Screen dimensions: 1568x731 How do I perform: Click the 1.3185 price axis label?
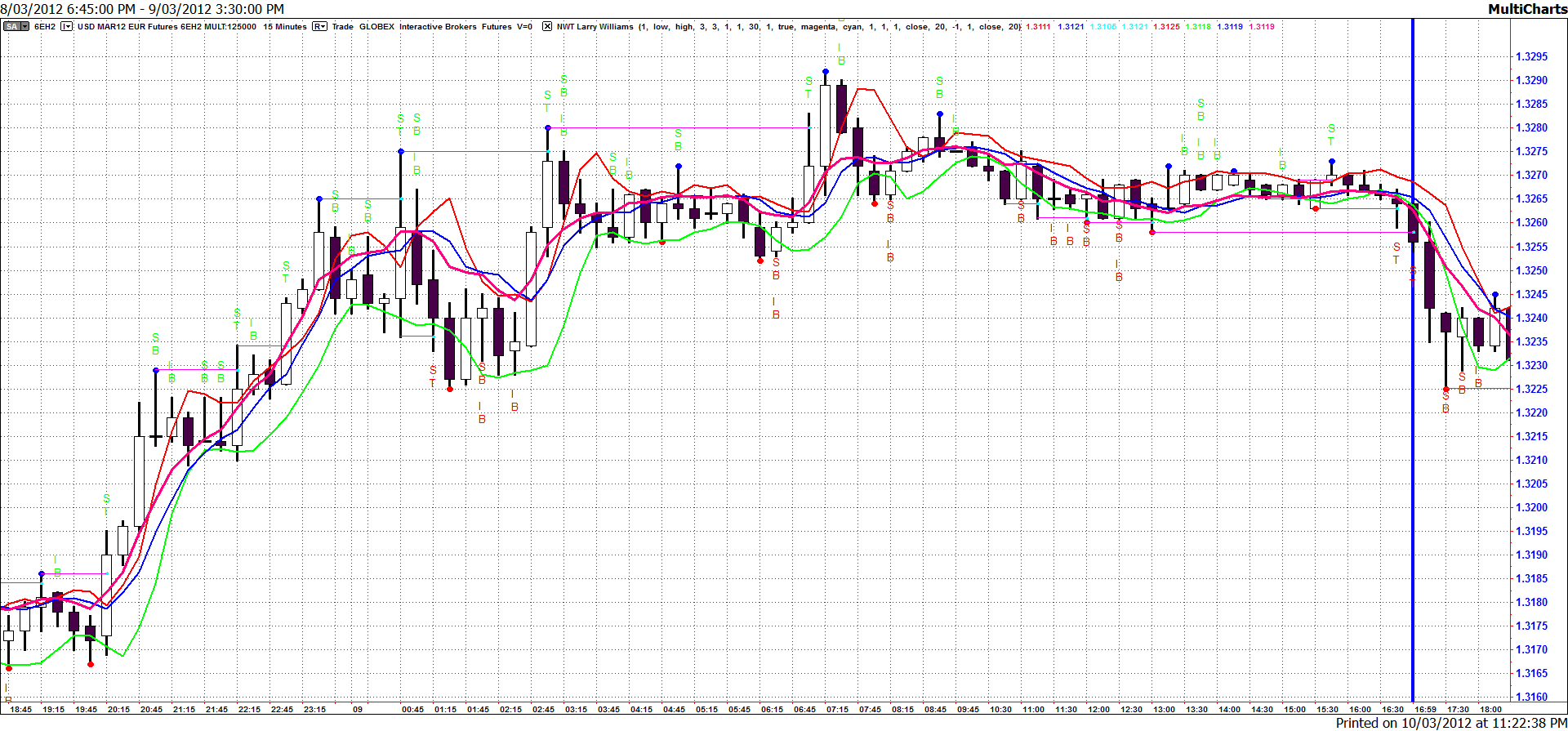click(x=1531, y=578)
